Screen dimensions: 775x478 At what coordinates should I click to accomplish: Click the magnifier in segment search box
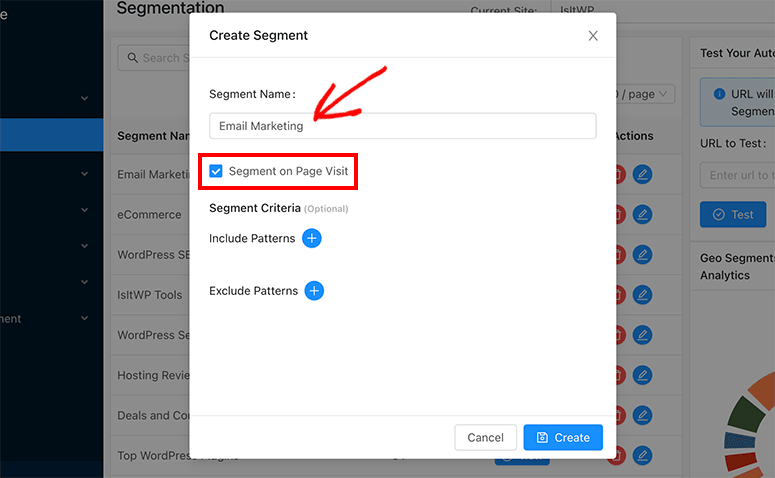(131, 58)
